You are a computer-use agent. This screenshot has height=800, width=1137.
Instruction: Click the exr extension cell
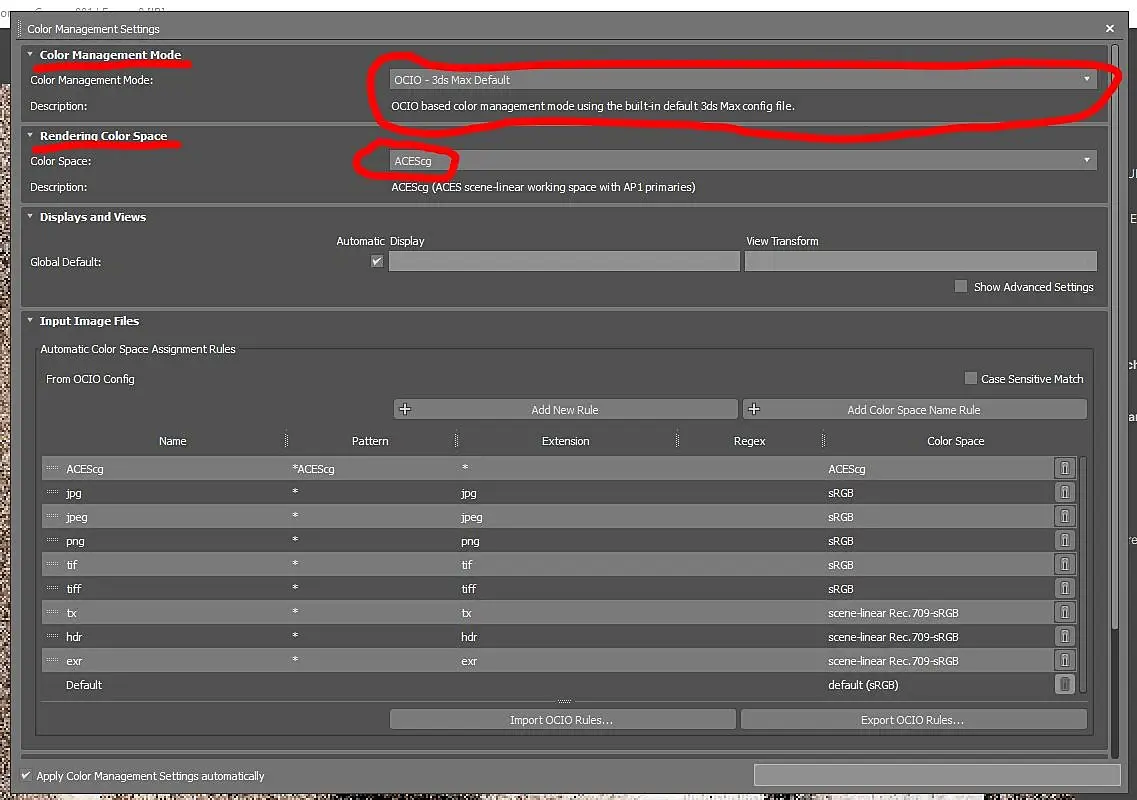(469, 661)
